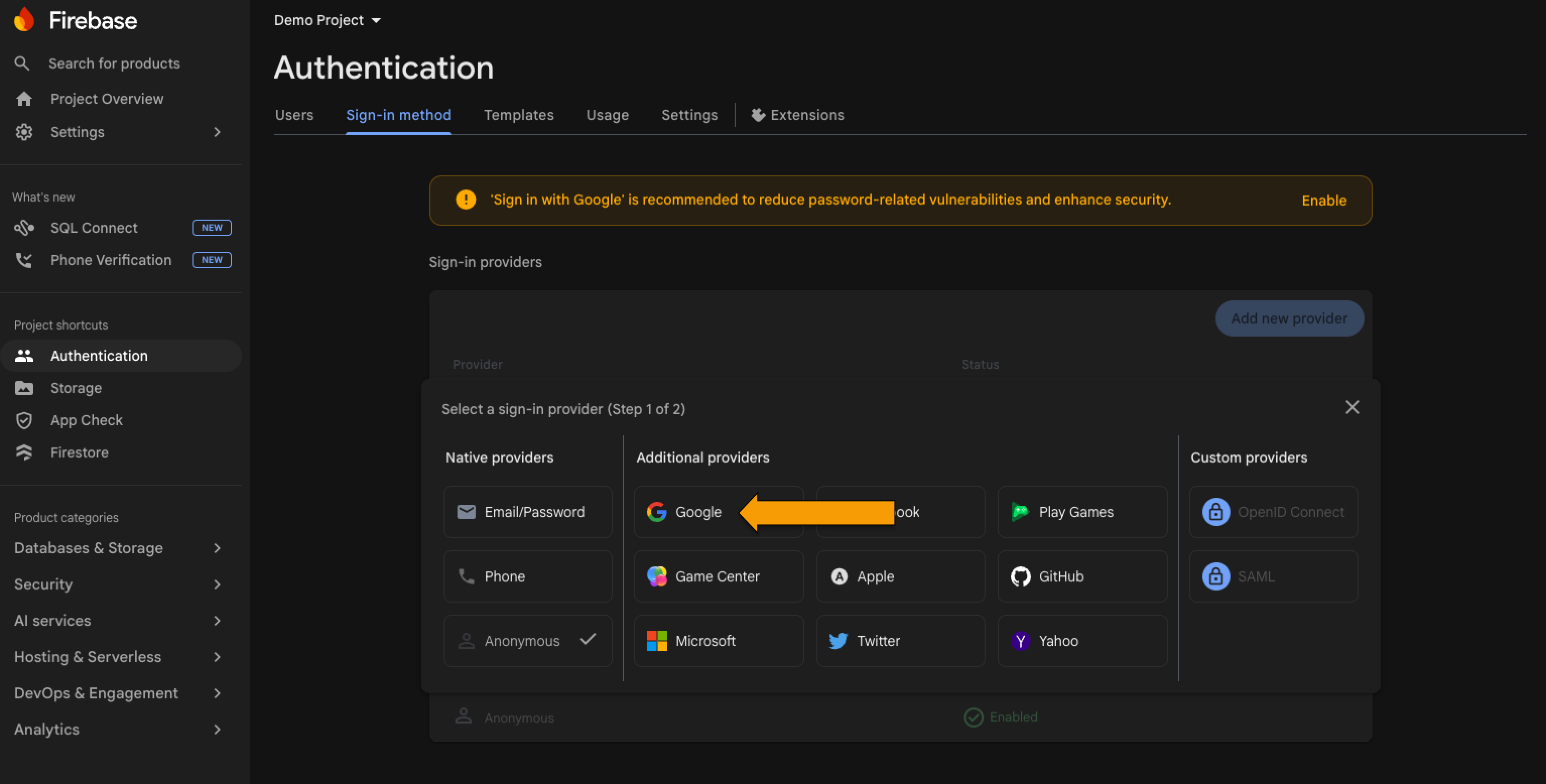Screen dimensions: 1546x784
Task: Expand the sidebar Settings chevron
Action: point(217,132)
